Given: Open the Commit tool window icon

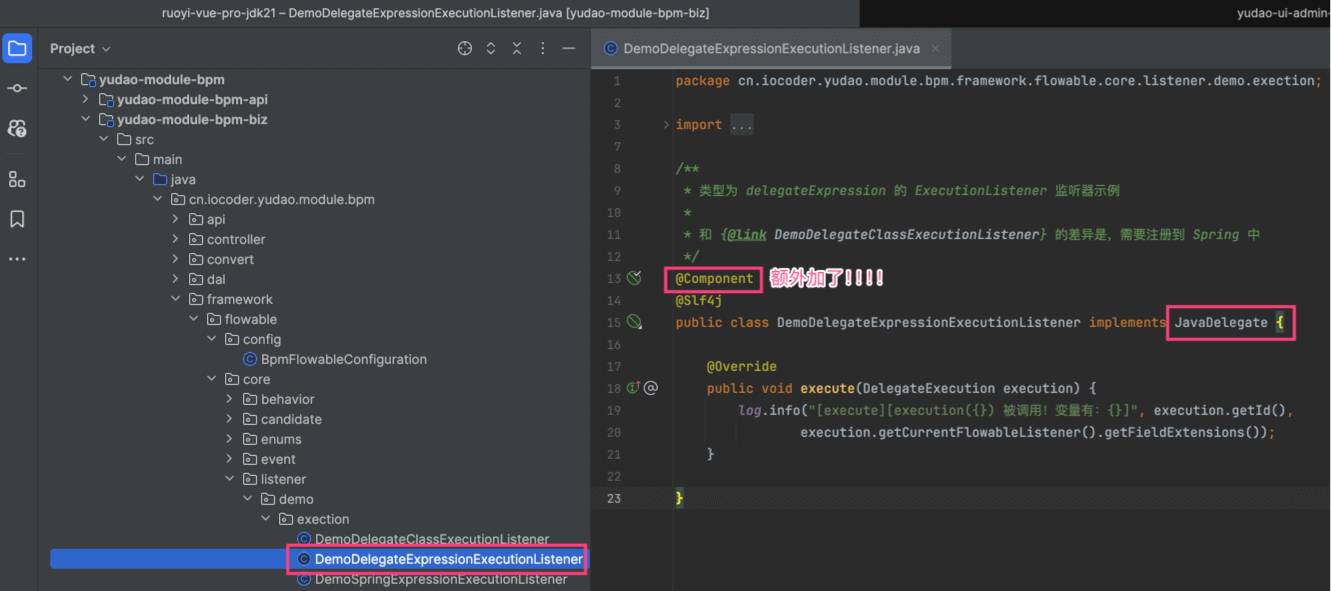Looking at the screenshot, I should click(x=18, y=88).
